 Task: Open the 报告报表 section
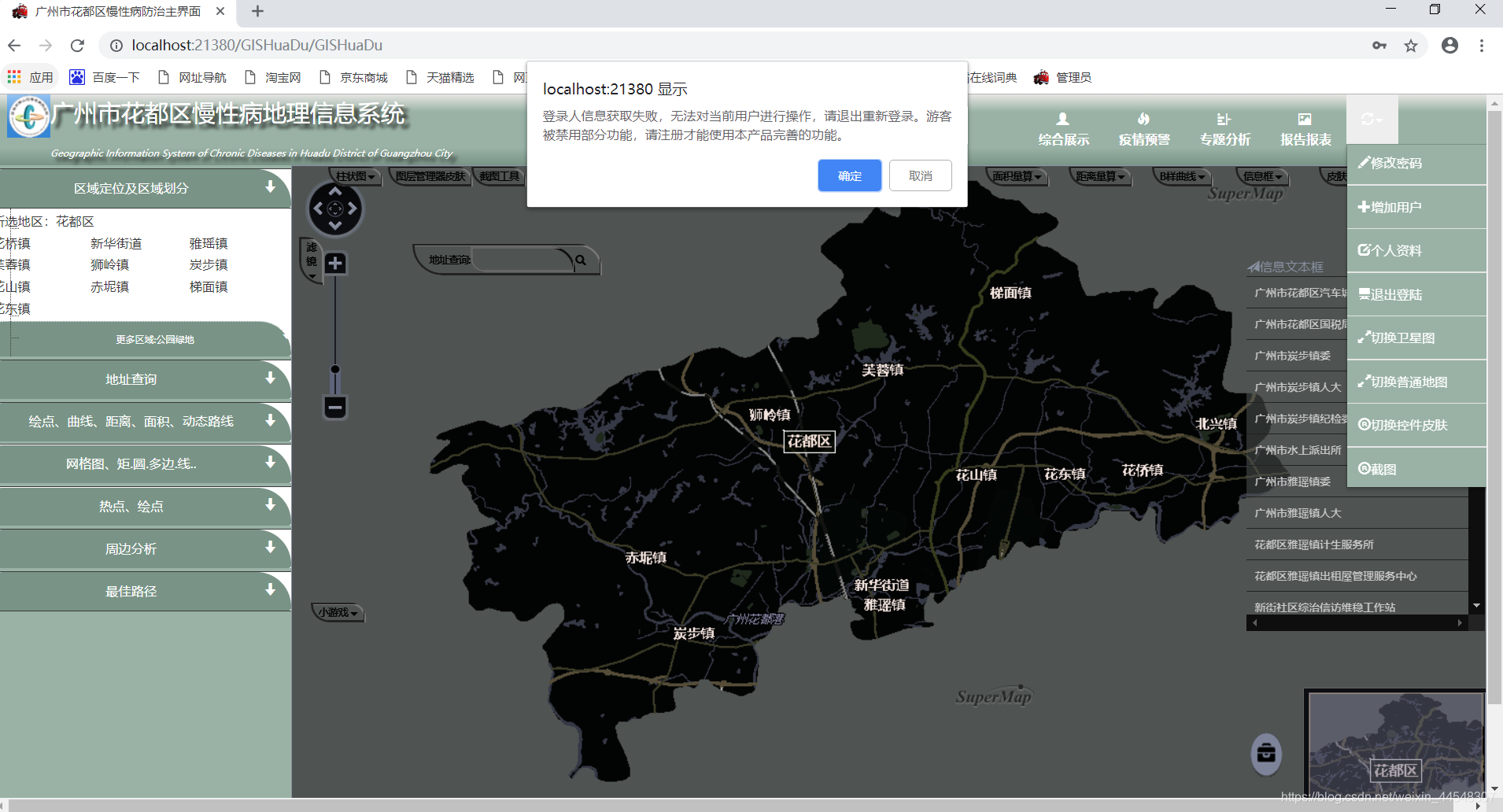click(1305, 130)
